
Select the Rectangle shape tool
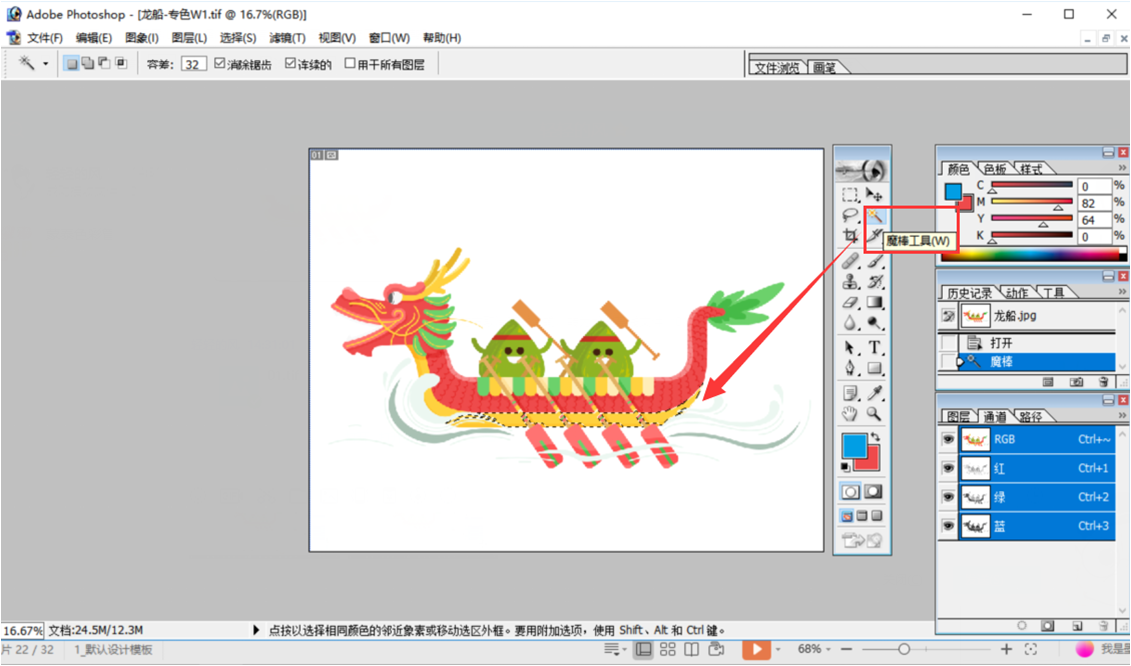(x=874, y=368)
